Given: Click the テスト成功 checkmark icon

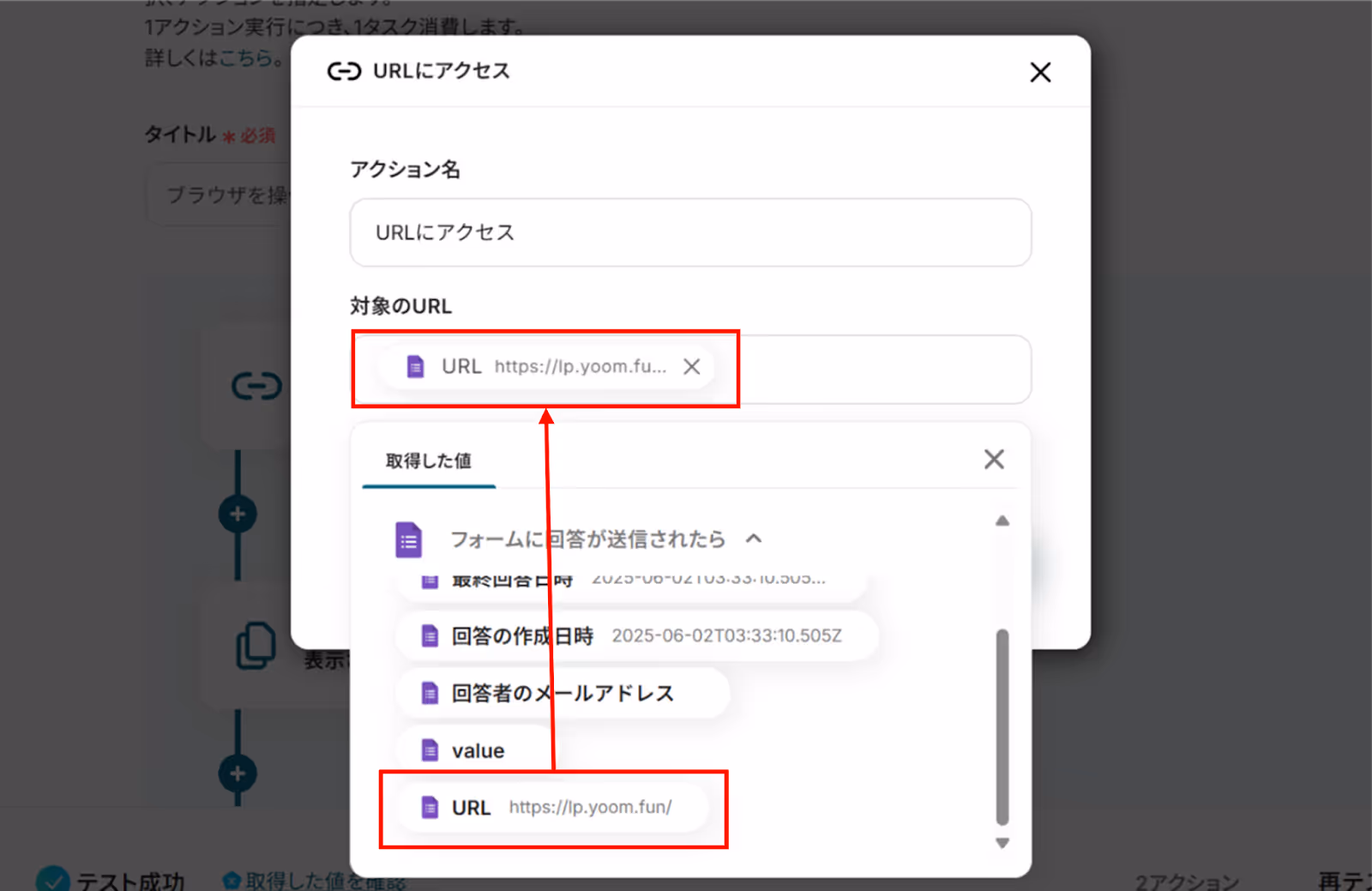Looking at the screenshot, I should coord(53,879).
